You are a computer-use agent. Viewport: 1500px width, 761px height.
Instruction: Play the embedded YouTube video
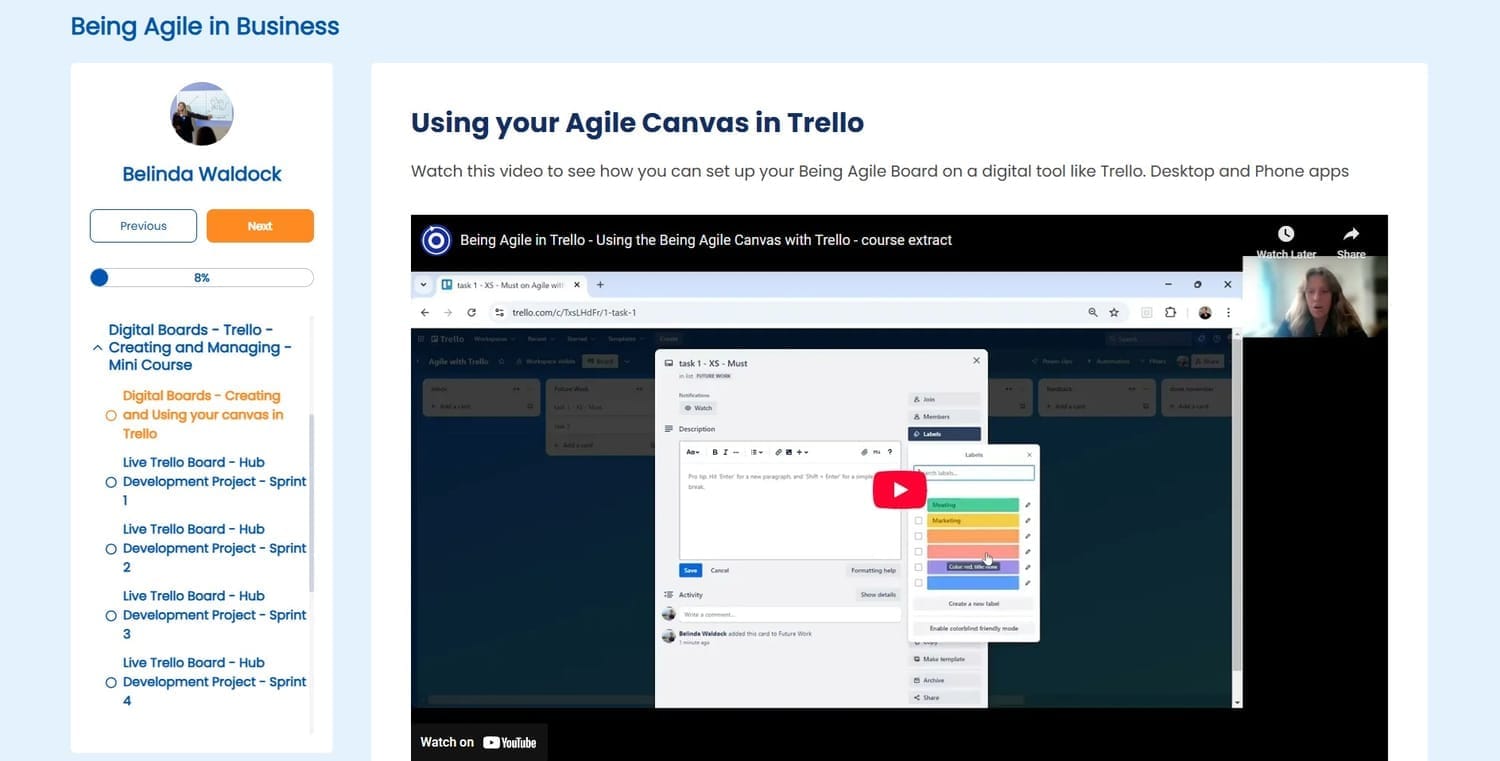pos(899,489)
